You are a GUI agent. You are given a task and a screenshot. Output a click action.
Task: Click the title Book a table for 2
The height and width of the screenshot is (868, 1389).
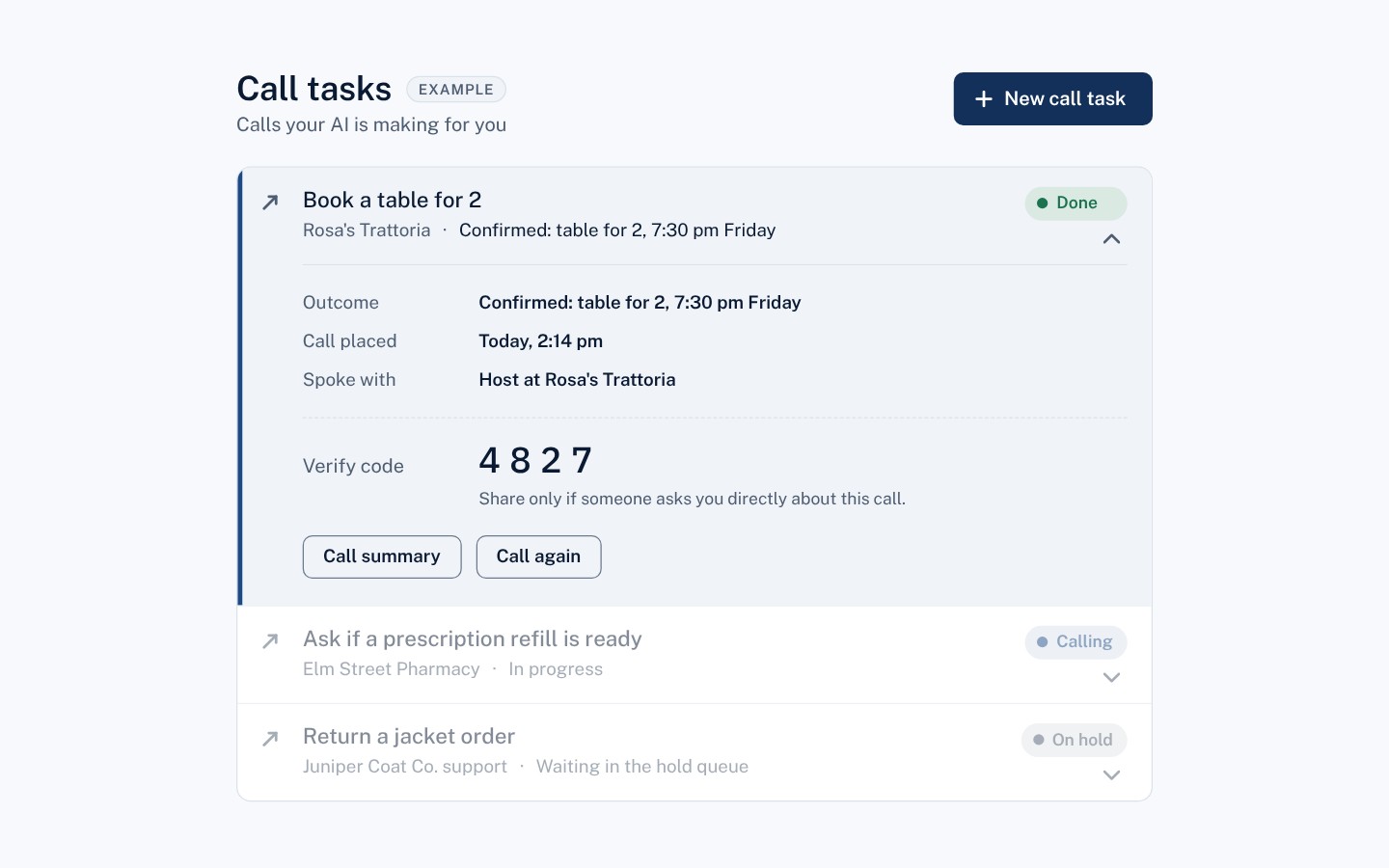coord(392,200)
